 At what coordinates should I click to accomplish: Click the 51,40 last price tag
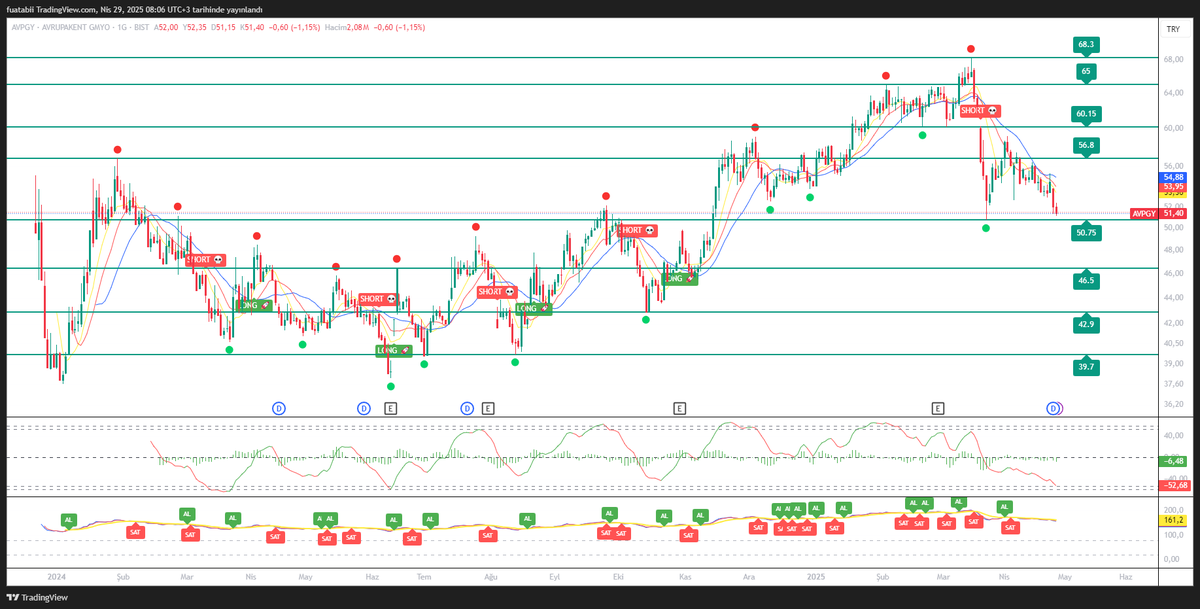[1173, 213]
